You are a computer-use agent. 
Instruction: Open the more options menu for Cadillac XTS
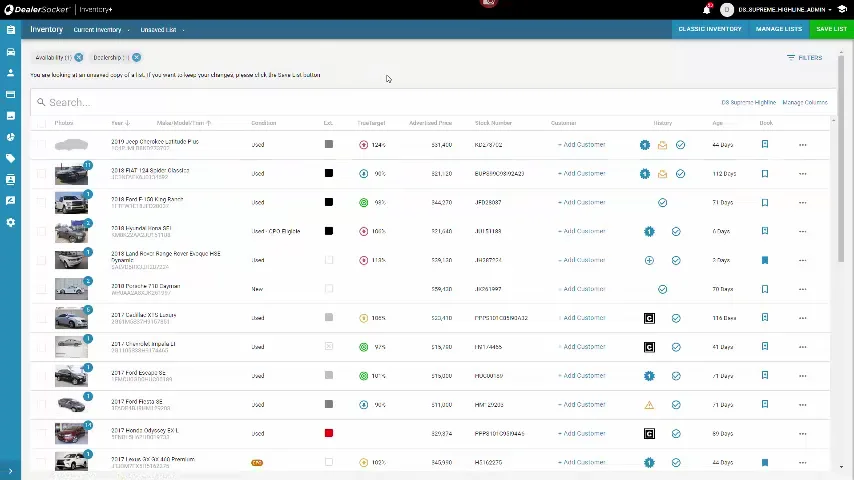coord(802,318)
